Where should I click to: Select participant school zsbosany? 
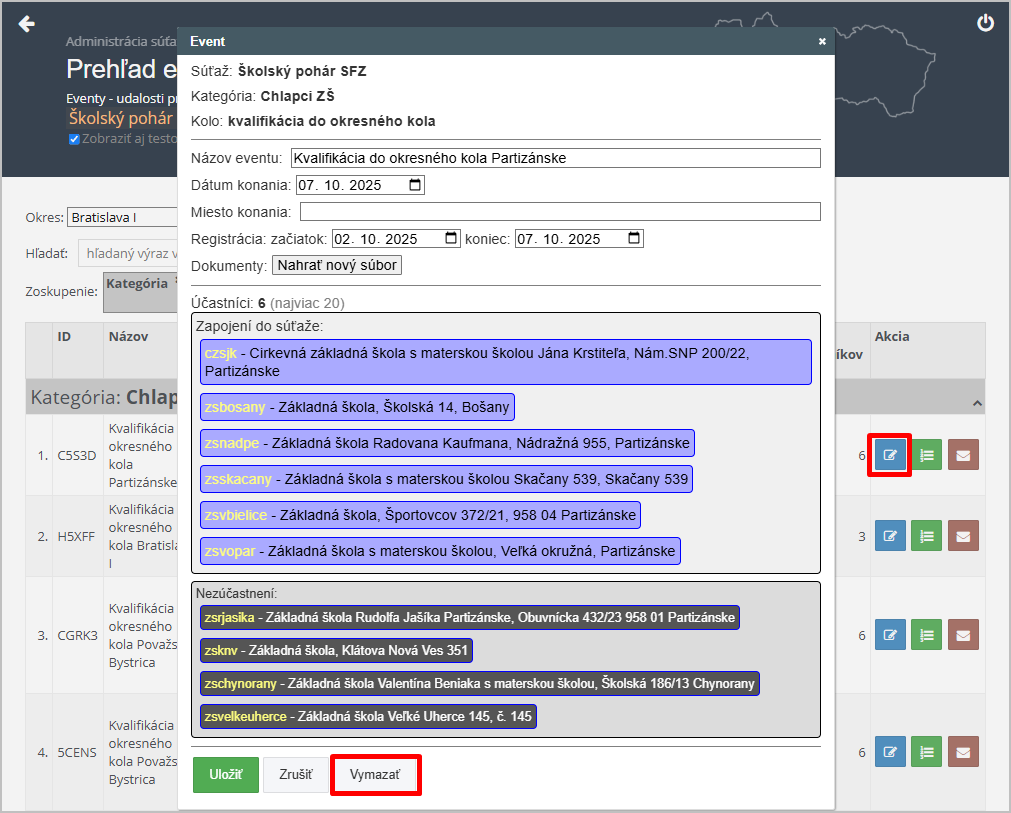point(357,407)
